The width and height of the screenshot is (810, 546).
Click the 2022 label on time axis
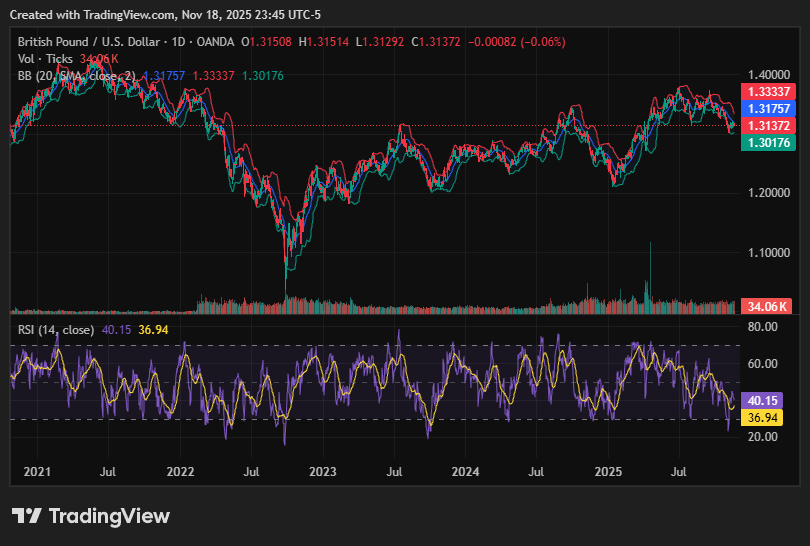pos(180,470)
